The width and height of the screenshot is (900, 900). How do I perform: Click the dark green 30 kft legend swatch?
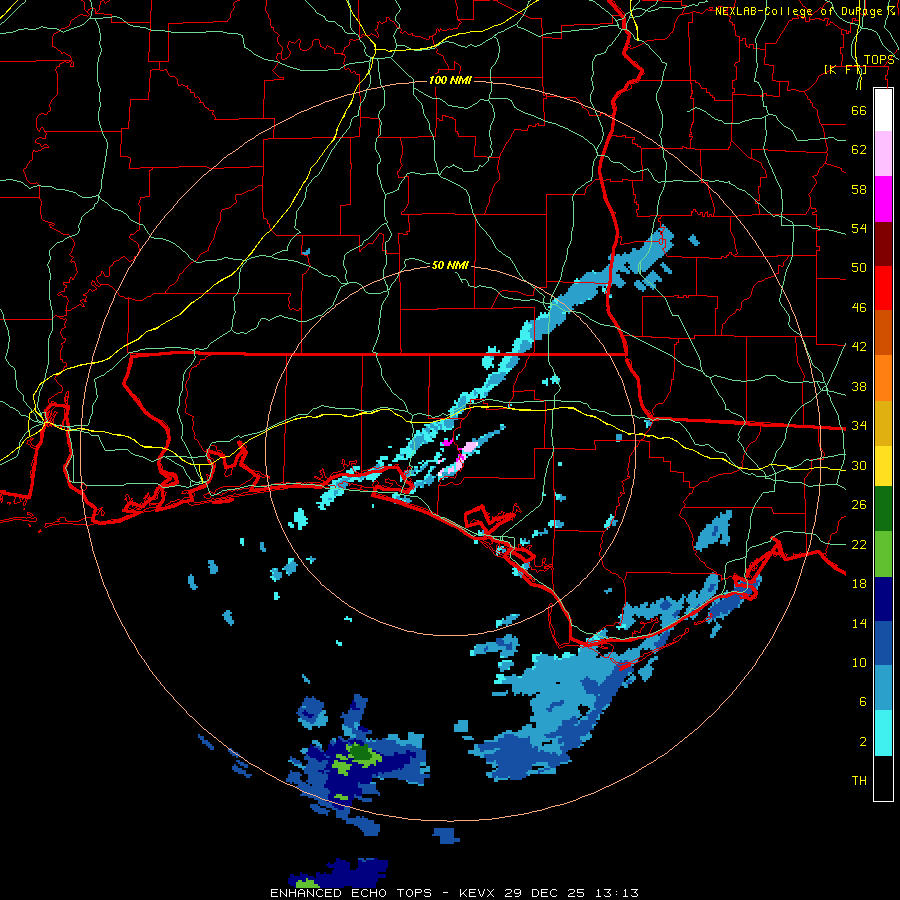(883, 509)
